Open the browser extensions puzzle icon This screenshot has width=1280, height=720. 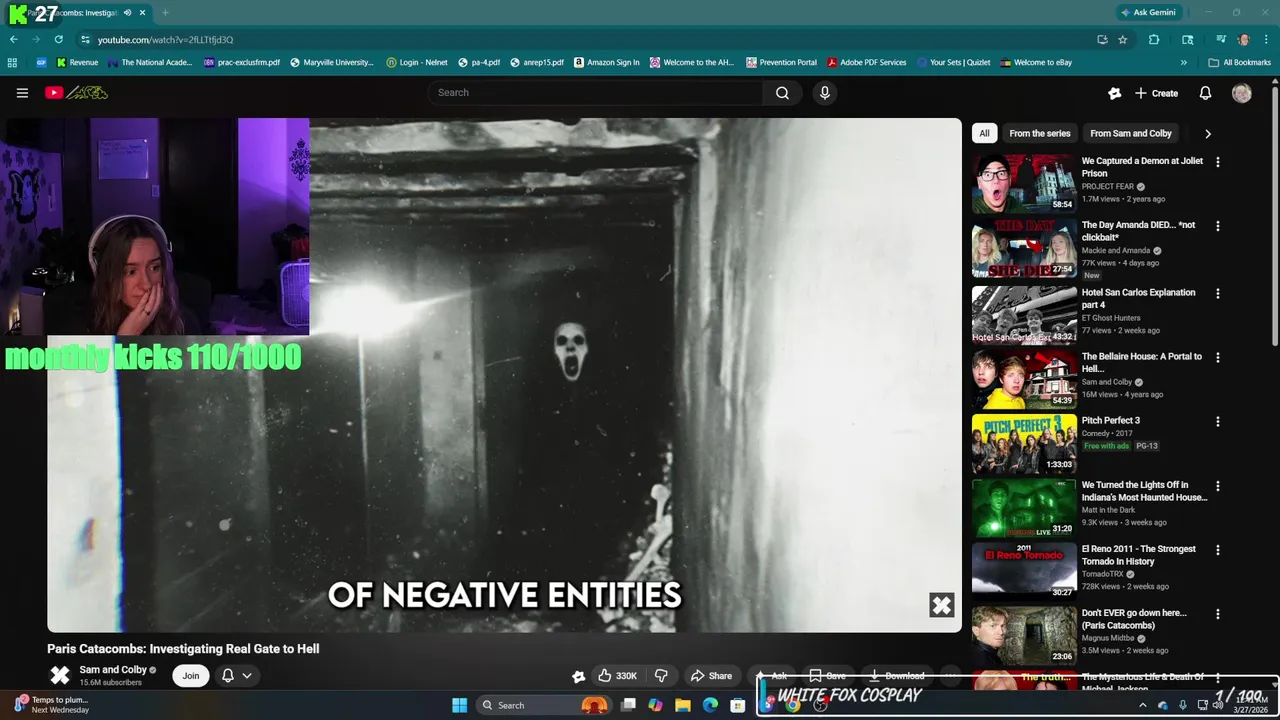(x=1154, y=40)
